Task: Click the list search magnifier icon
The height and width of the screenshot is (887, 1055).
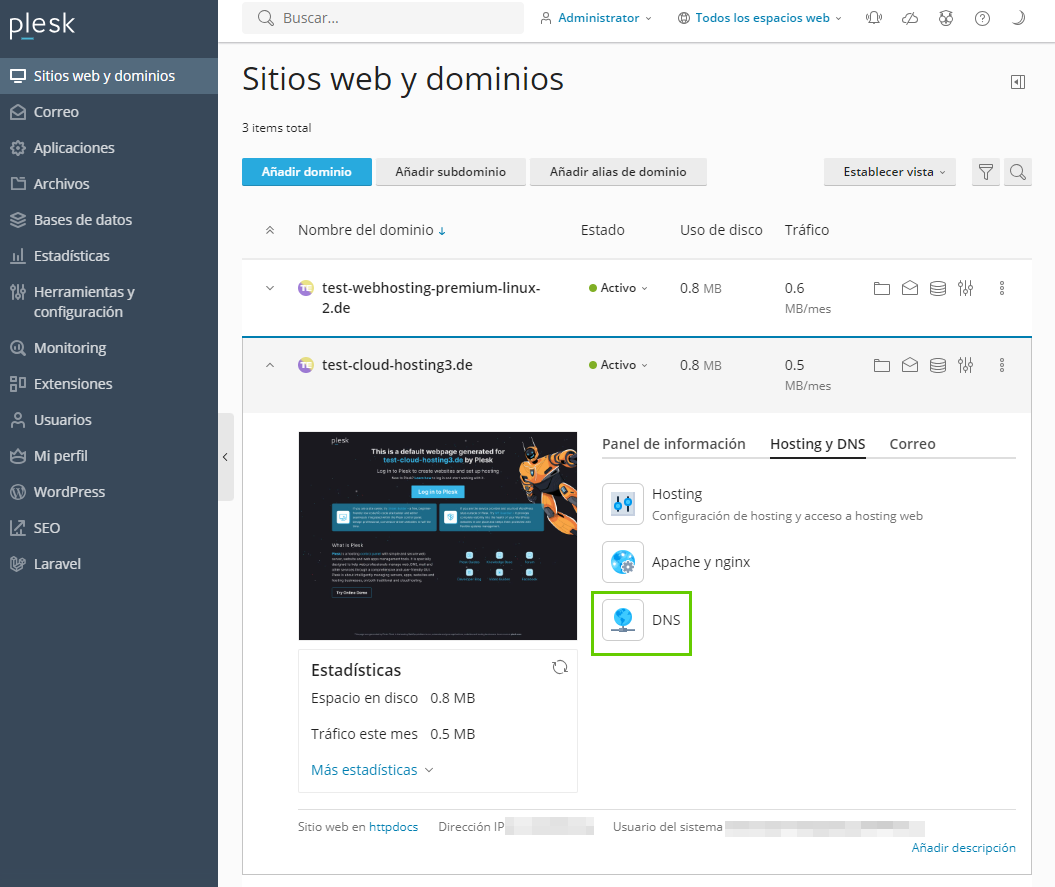Action: tap(1018, 172)
